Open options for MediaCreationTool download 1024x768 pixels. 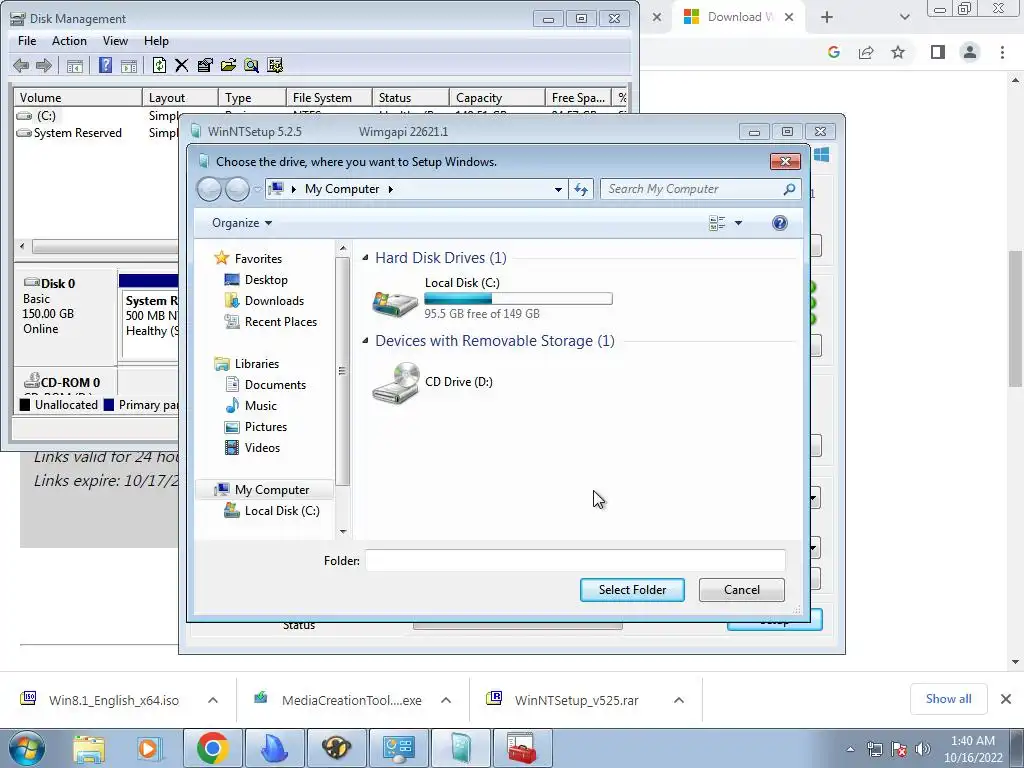pos(446,700)
